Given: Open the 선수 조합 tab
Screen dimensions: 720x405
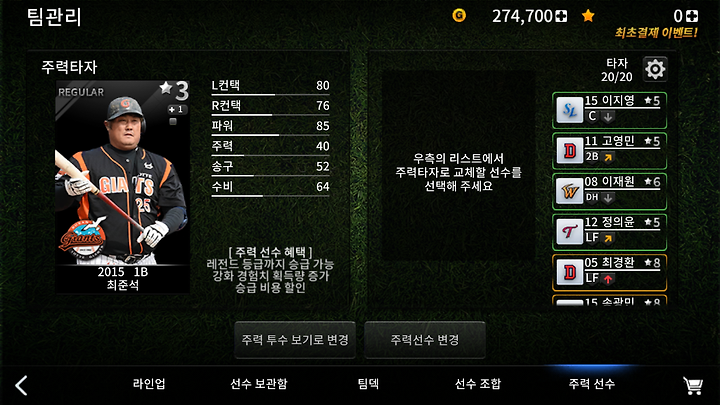Looking at the screenshot, I should click(x=478, y=383).
